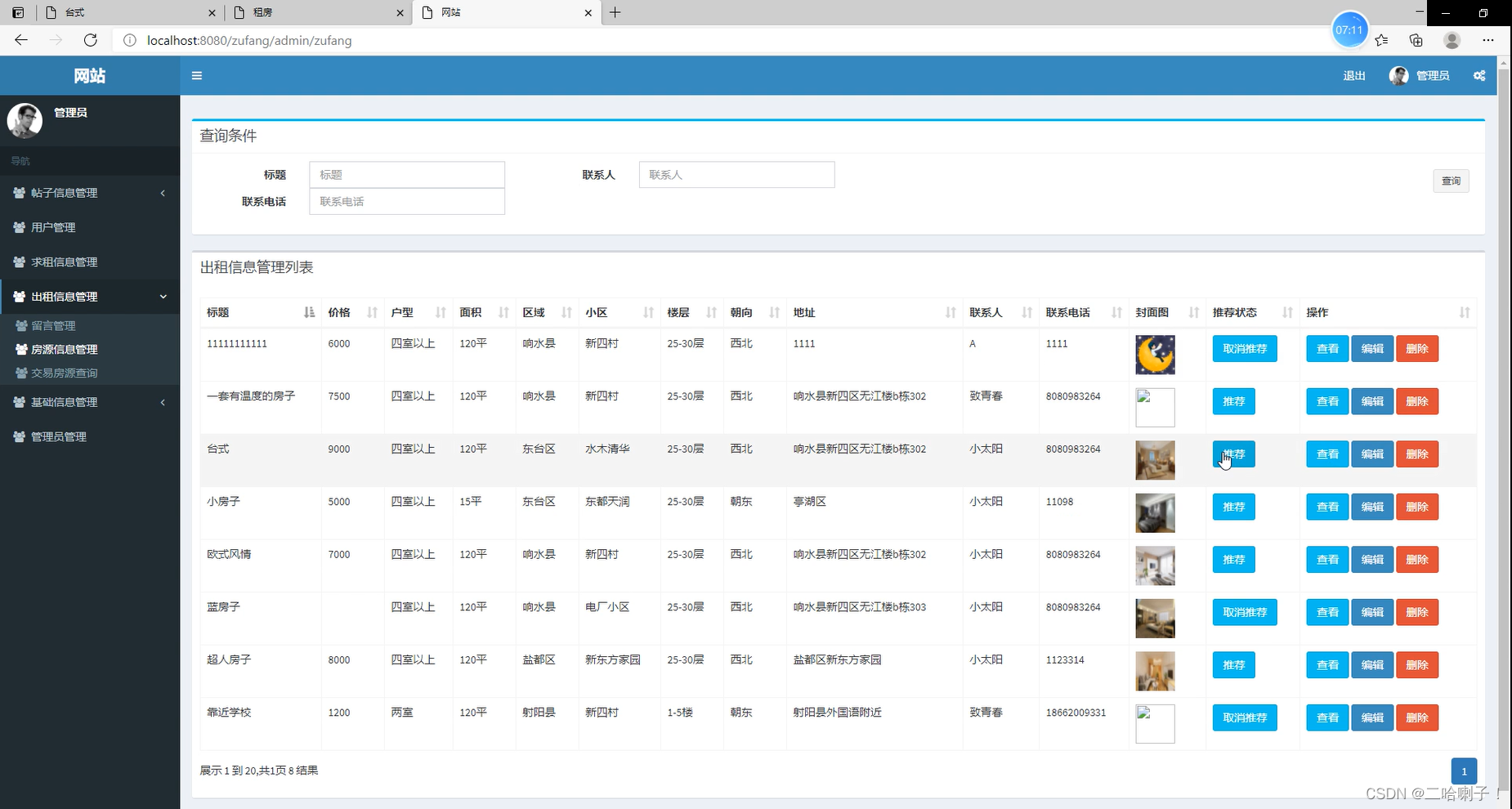Sort table by 楼层 column

691,313
